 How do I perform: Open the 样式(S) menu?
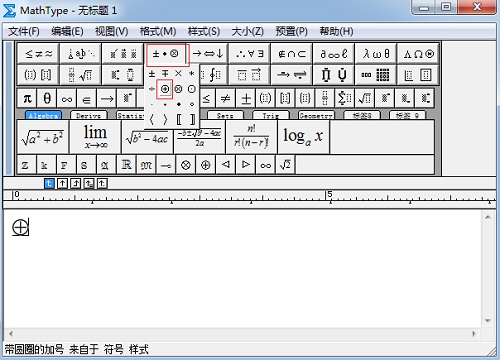pos(204,31)
